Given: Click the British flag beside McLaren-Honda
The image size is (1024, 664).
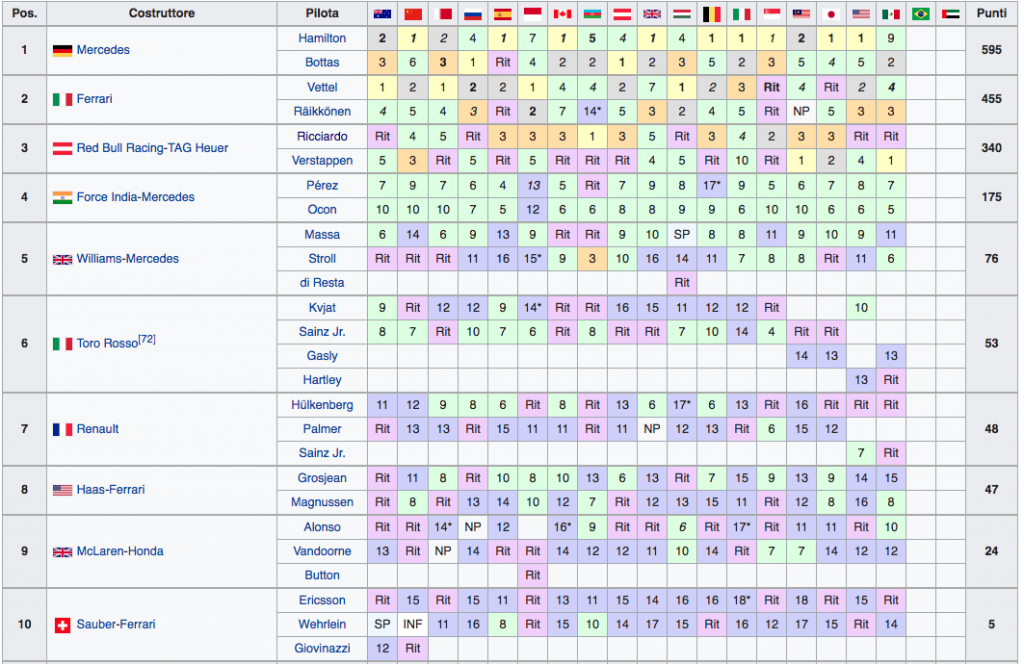Looking at the screenshot, I should coord(62,552).
